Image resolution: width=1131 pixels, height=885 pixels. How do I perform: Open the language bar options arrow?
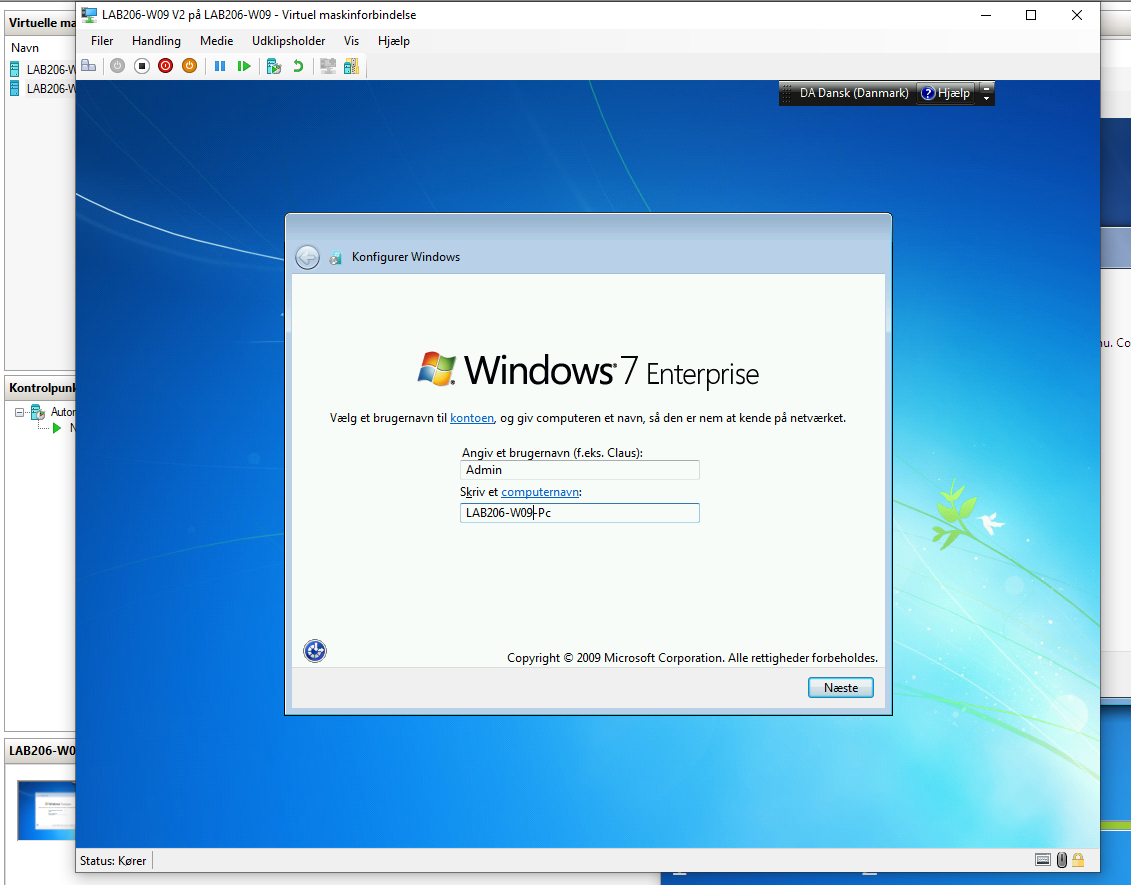pos(987,99)
